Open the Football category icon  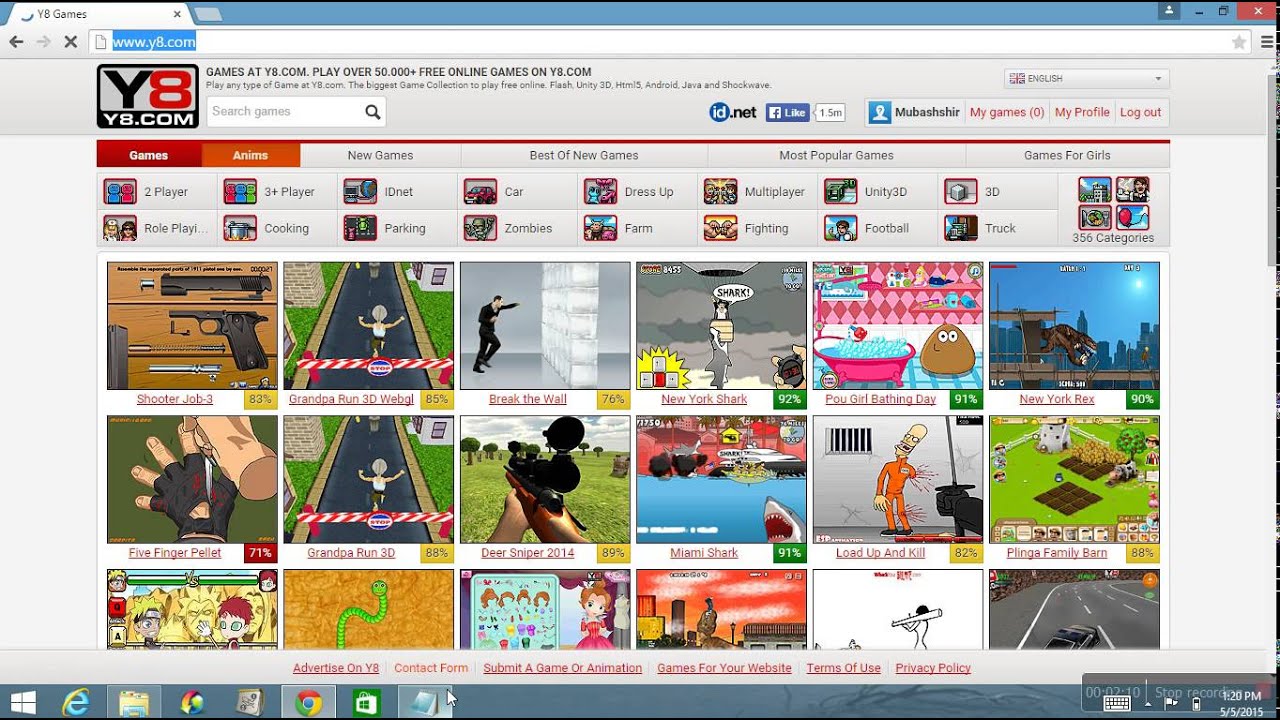click(x=840, y=228)
